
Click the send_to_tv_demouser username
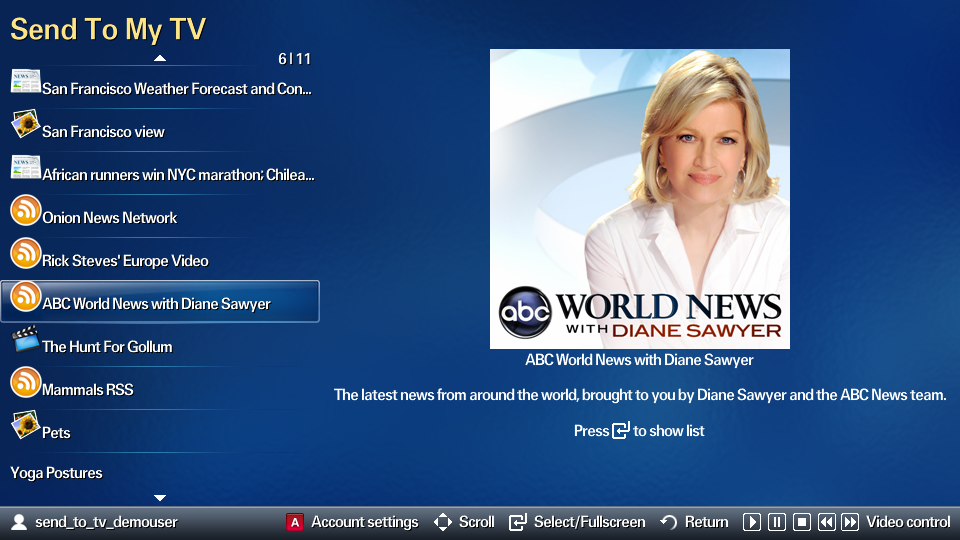point(107,522)
